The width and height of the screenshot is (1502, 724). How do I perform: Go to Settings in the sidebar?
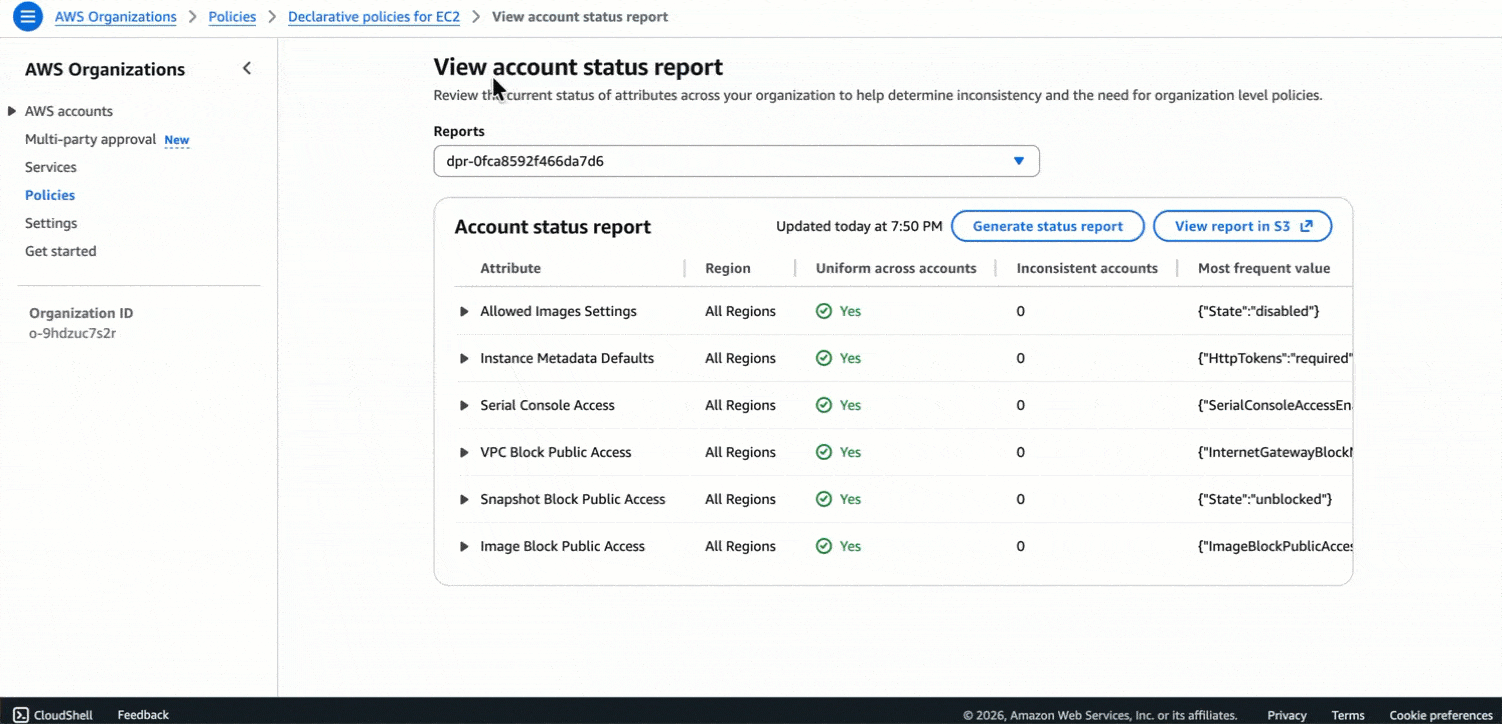51,223
